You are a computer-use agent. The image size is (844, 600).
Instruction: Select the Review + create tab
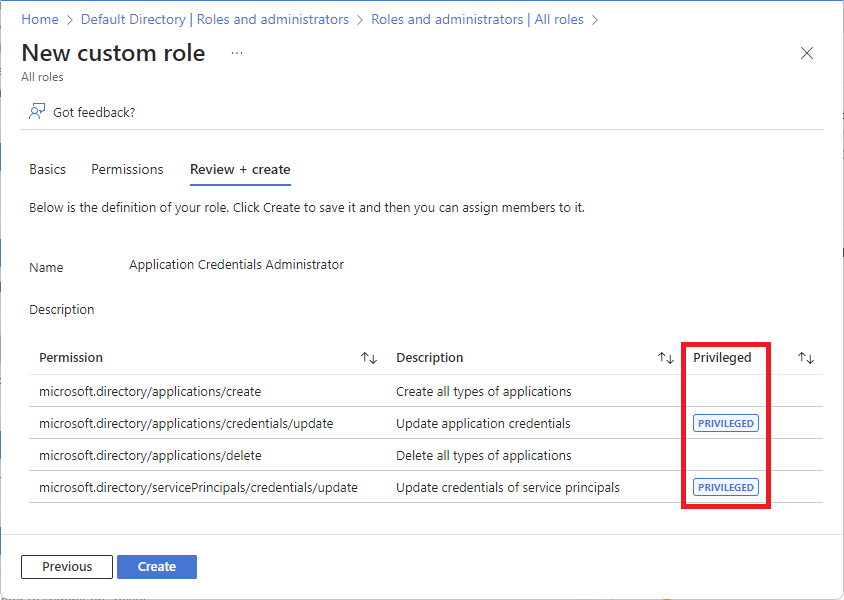(240, 169)
